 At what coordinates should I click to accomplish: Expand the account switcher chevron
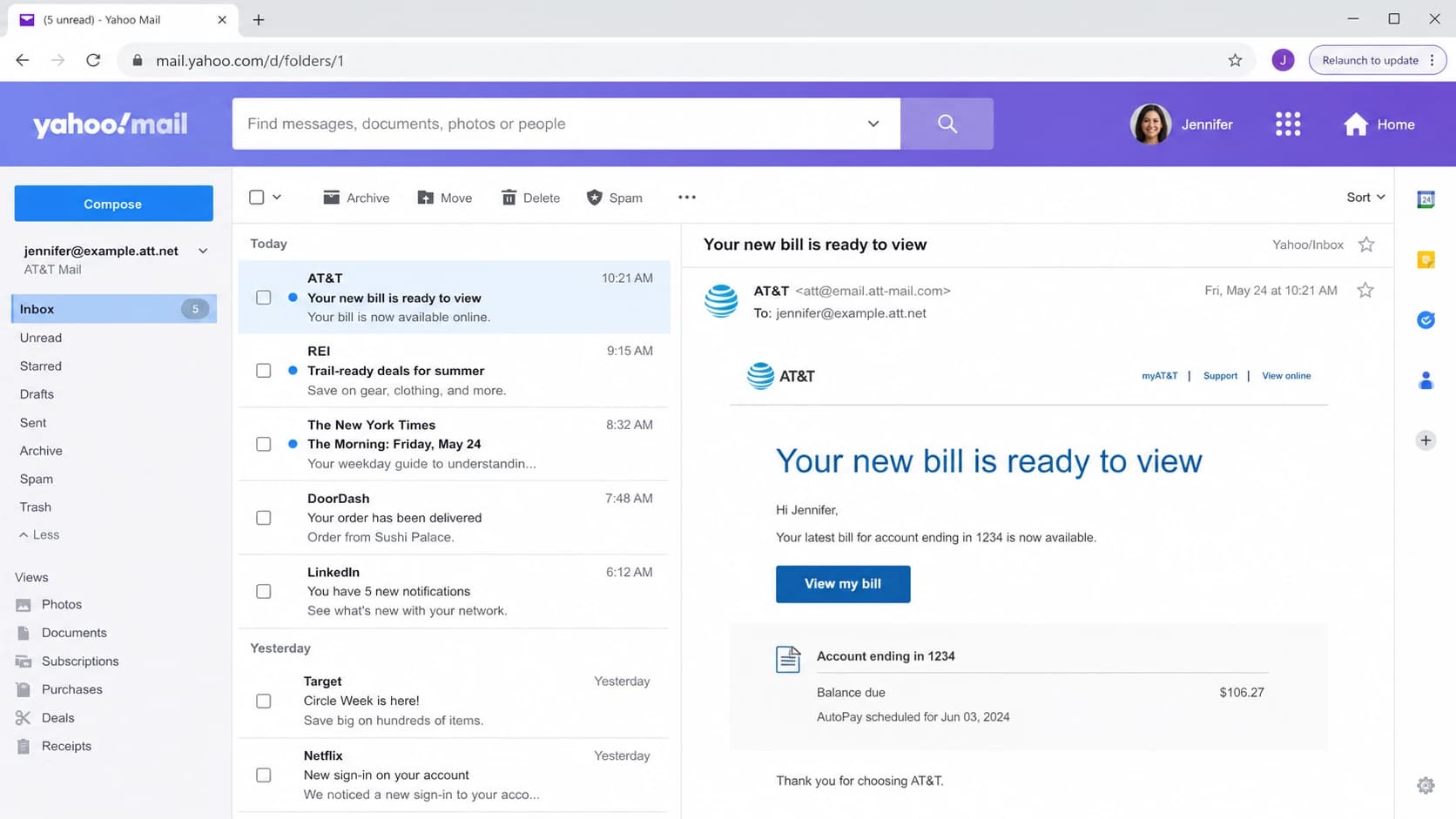(203, 251)
